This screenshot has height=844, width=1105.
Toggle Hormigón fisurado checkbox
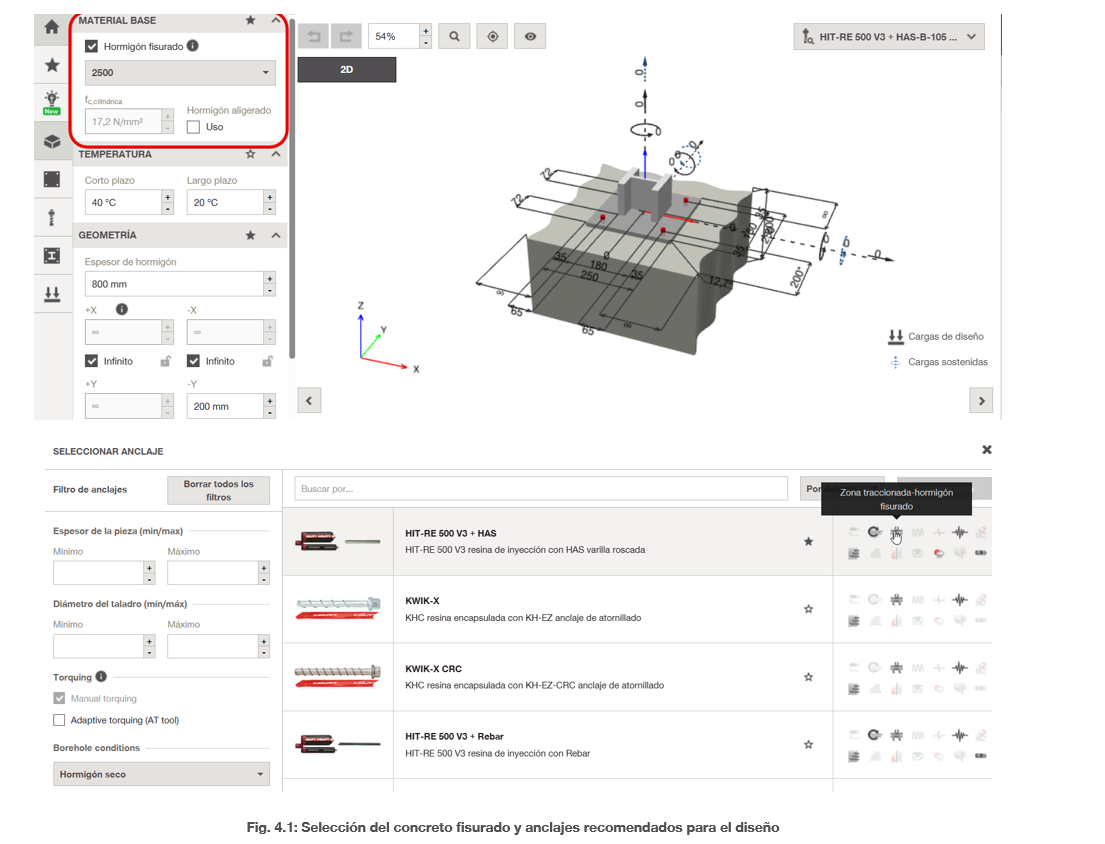pyautogui.click(x=91, y=46)
